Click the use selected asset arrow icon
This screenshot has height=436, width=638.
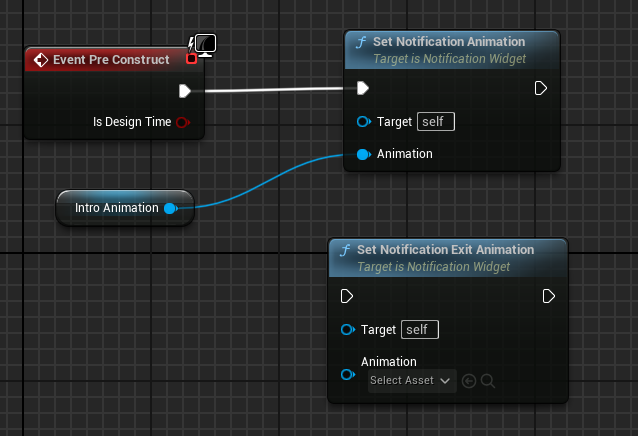point(469,381)
